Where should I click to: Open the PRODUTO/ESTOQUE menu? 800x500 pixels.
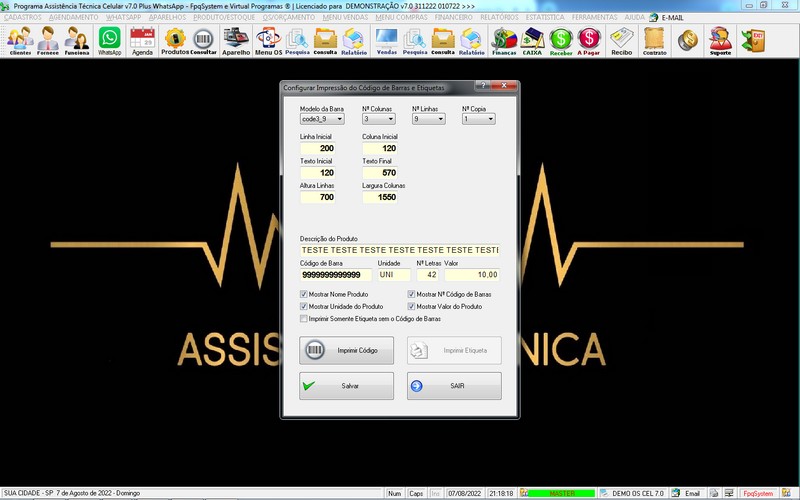[224, 17]
